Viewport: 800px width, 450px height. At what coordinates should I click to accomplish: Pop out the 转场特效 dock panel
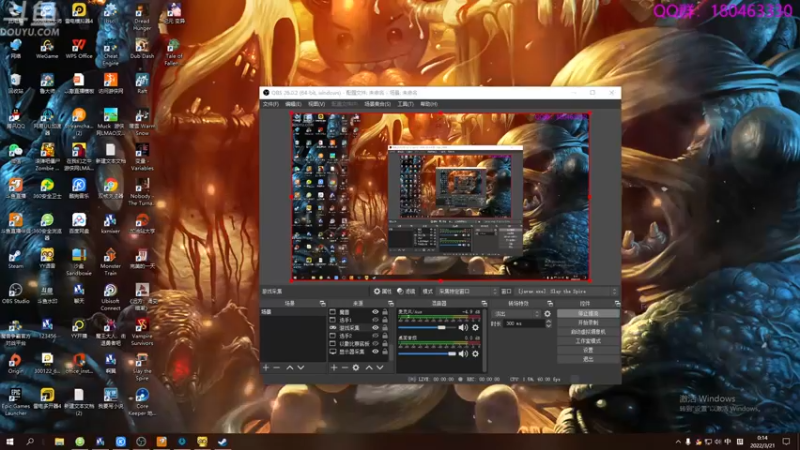pos(550,303)
